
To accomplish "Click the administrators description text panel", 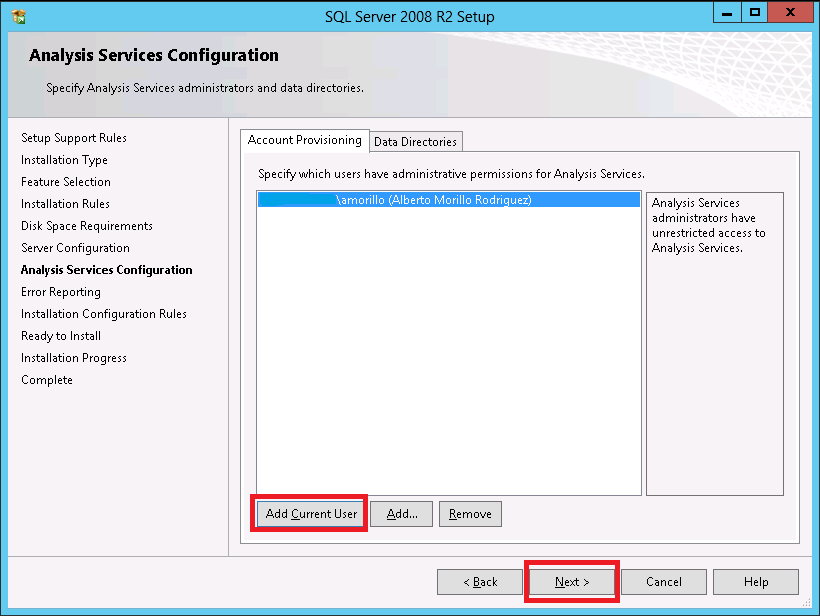I will (715, 344).
